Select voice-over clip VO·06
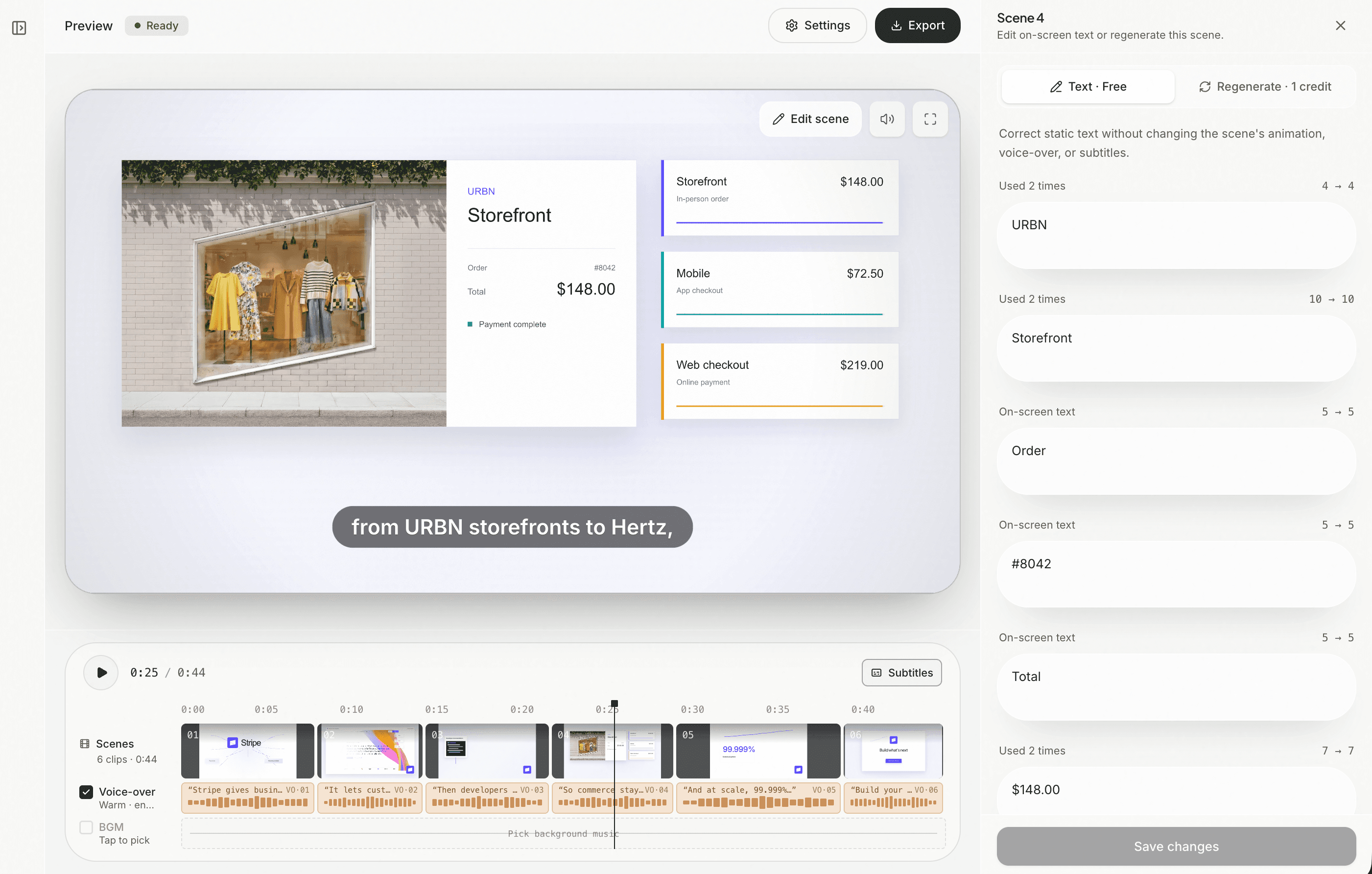Screen dimensions: 1372x874 tap(893, 798)
